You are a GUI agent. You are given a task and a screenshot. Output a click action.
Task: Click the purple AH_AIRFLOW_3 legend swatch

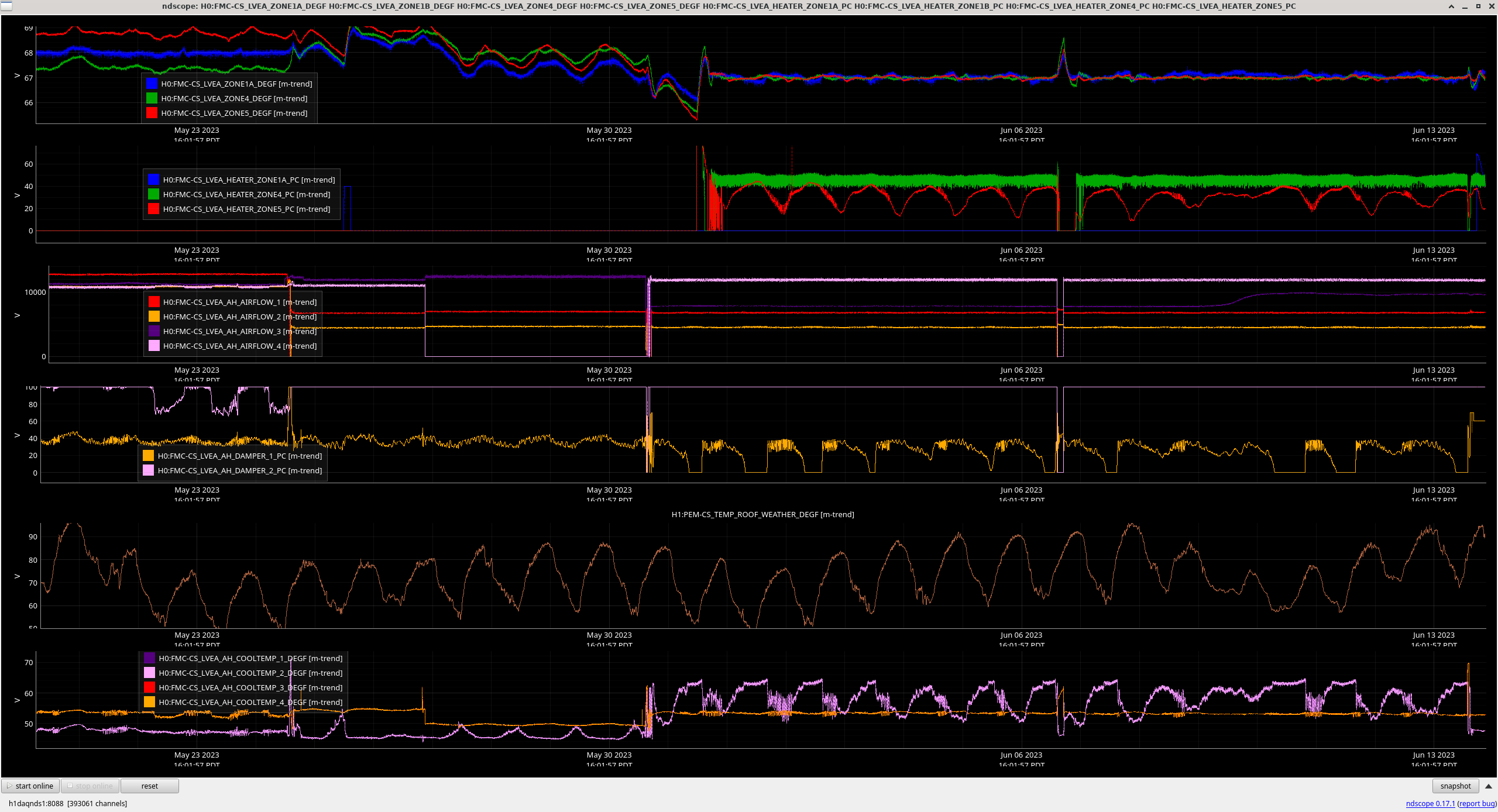154,331
